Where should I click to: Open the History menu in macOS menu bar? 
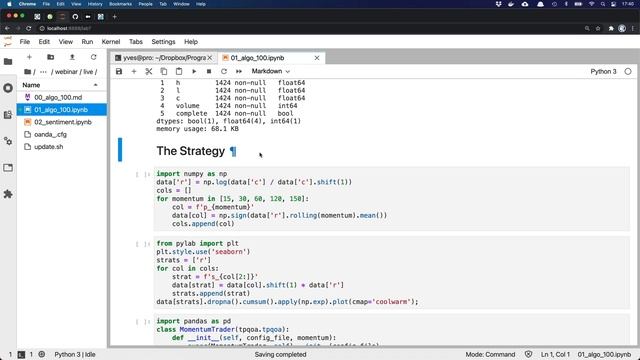click(95, 4)
